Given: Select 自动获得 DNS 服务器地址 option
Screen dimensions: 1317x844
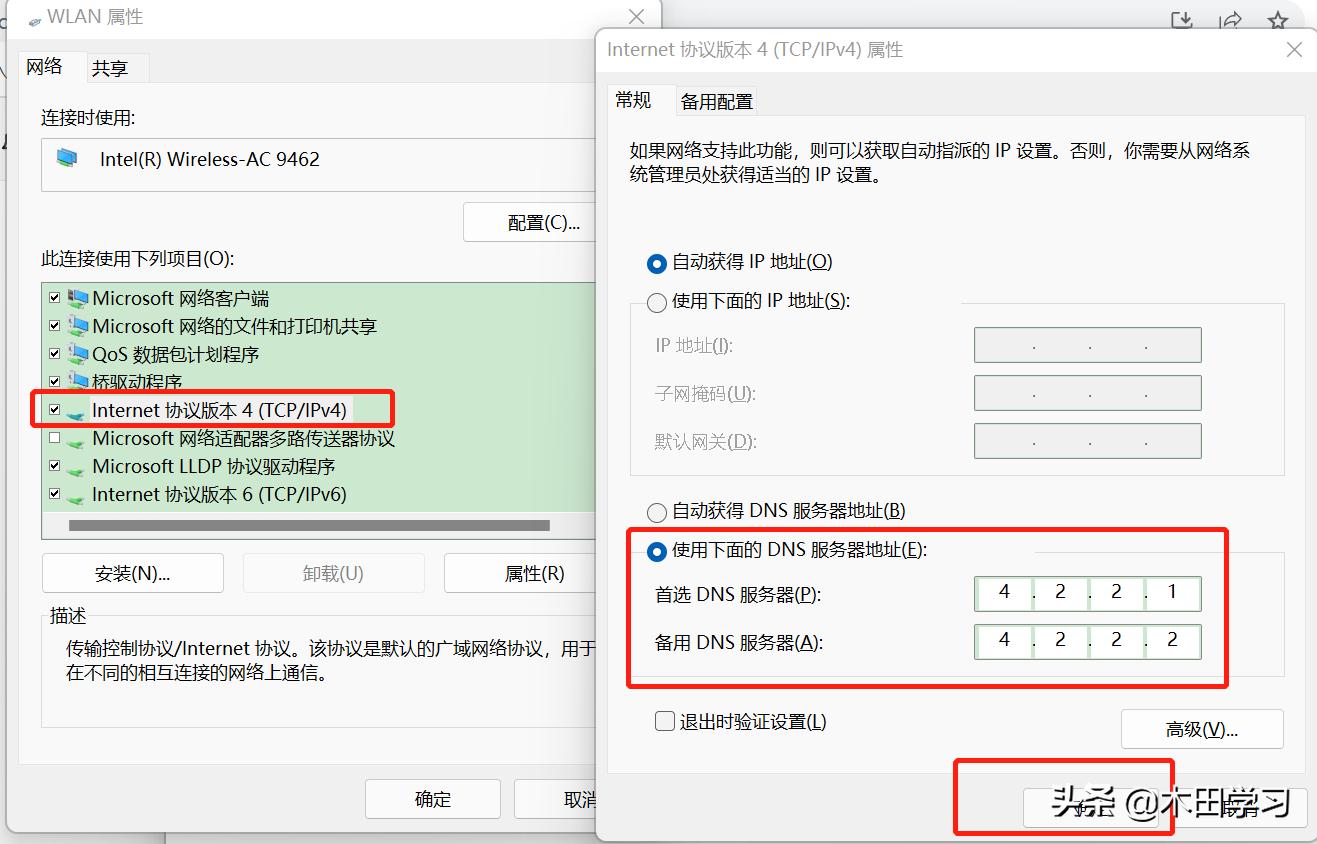Looking at the screenshot, I should tap(657, 511).
